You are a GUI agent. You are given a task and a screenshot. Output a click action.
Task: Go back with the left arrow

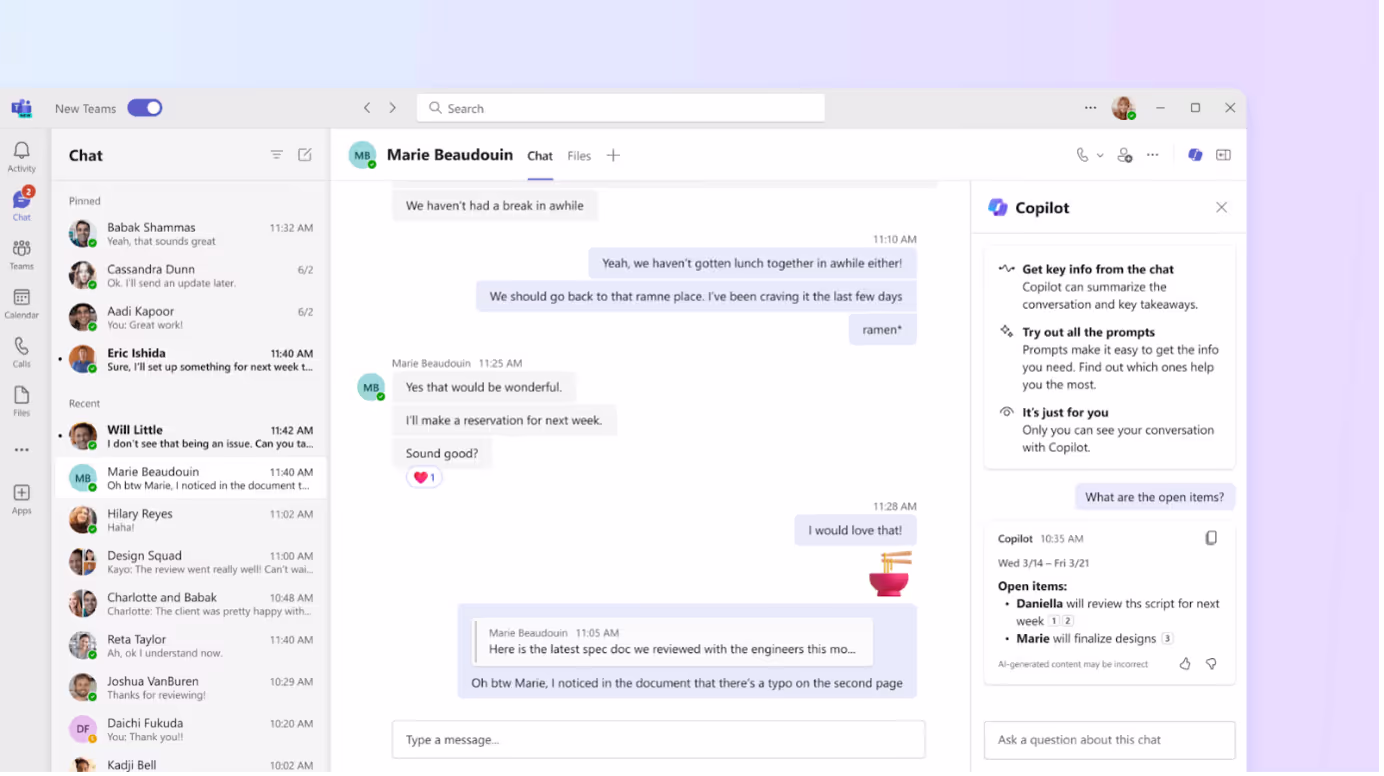tap(367, 108)
